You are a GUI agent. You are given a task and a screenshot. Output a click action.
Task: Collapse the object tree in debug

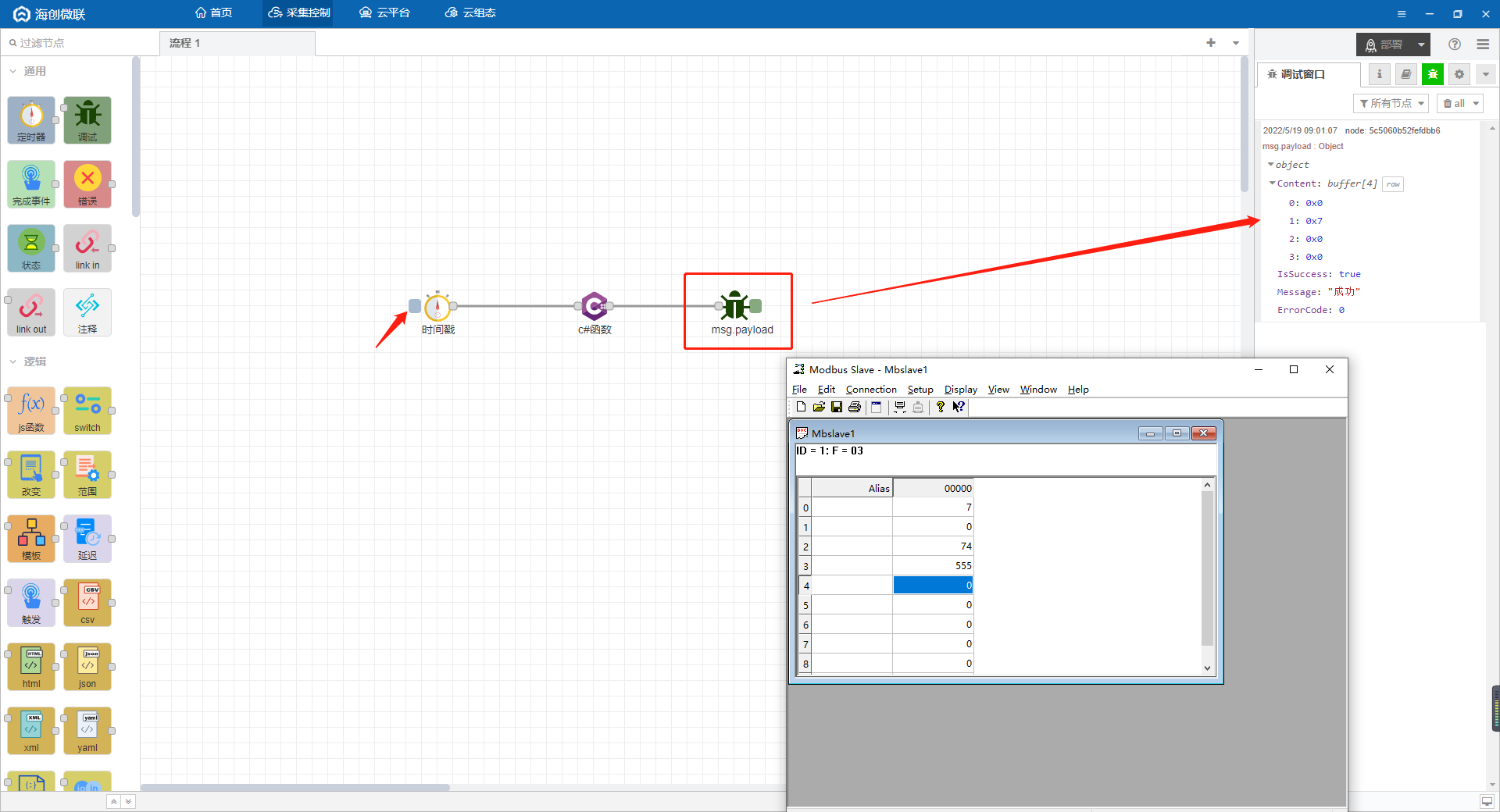click(x=1270, y=165)
